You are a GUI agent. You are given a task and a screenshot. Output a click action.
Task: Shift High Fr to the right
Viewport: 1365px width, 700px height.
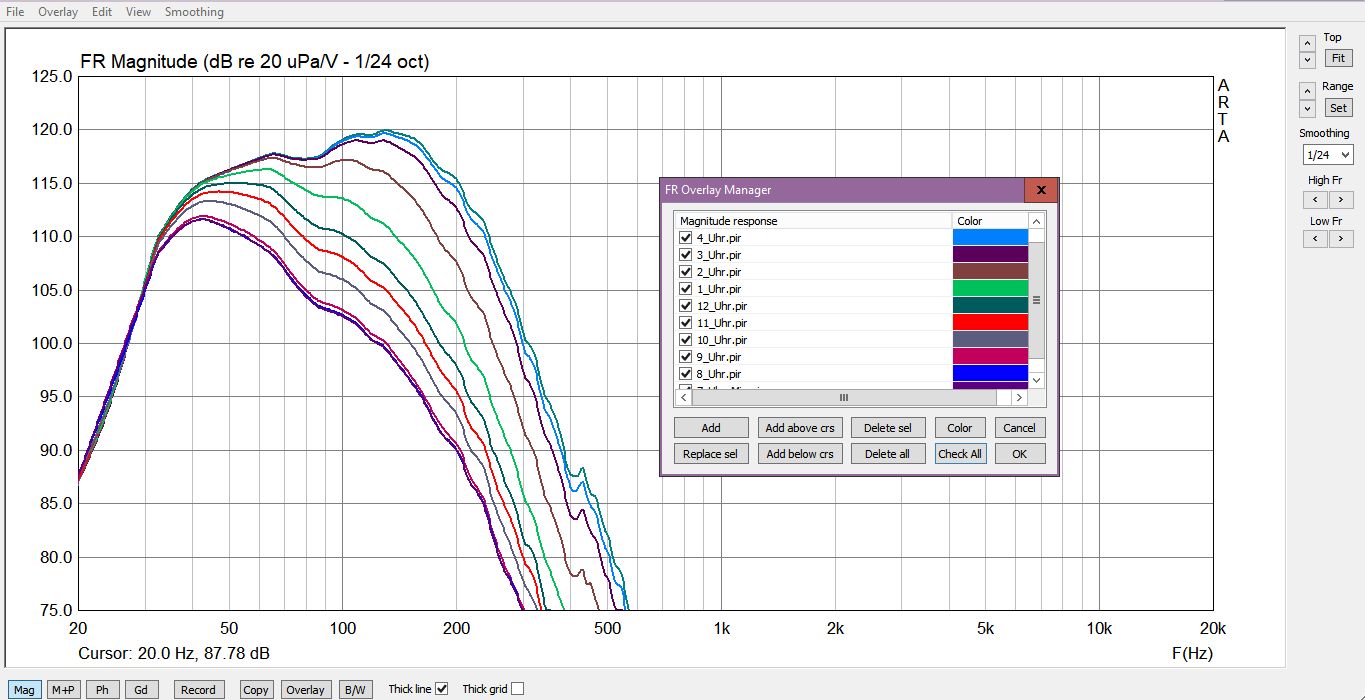coord(1341,200)
